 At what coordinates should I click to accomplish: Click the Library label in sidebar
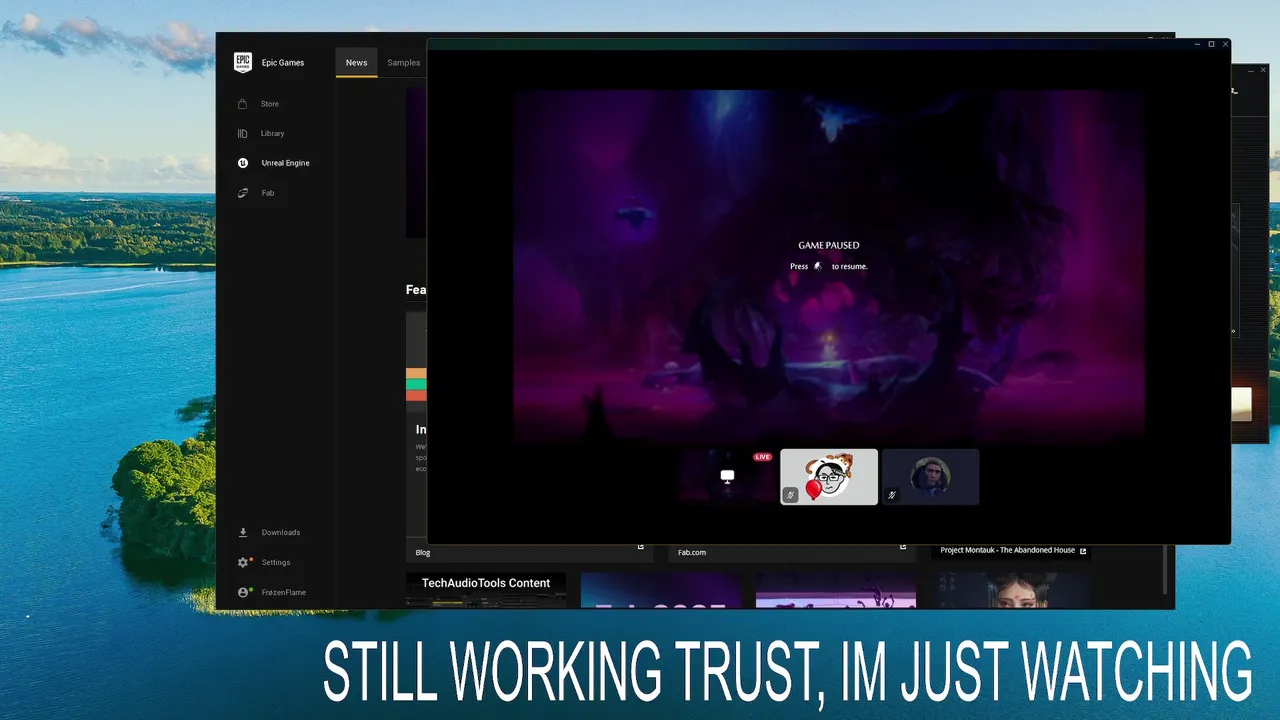pyautogui.click(x=273, y=133)
